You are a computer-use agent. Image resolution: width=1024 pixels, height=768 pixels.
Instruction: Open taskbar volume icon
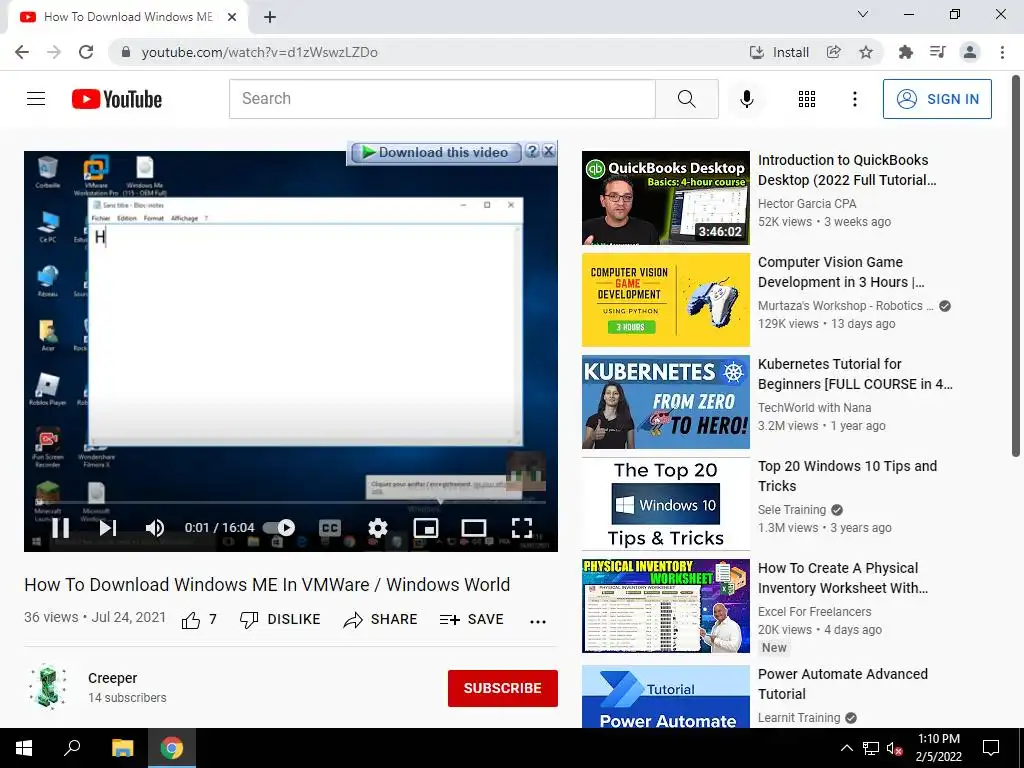pyautogui.click(x=894, y=748)
